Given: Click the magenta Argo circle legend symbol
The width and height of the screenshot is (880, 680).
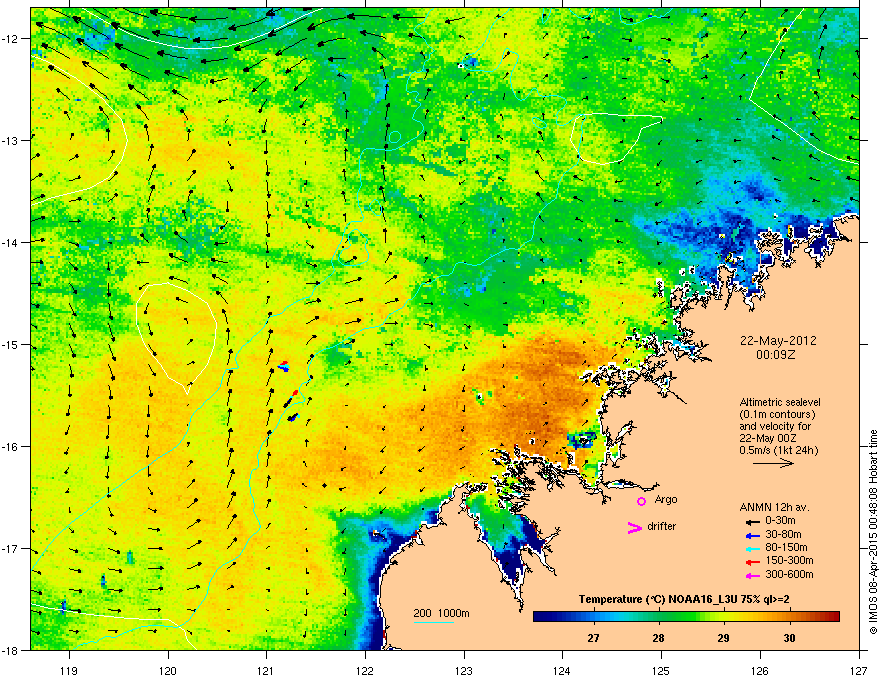Looking at the screenshot, I should [x=641, y=501].
